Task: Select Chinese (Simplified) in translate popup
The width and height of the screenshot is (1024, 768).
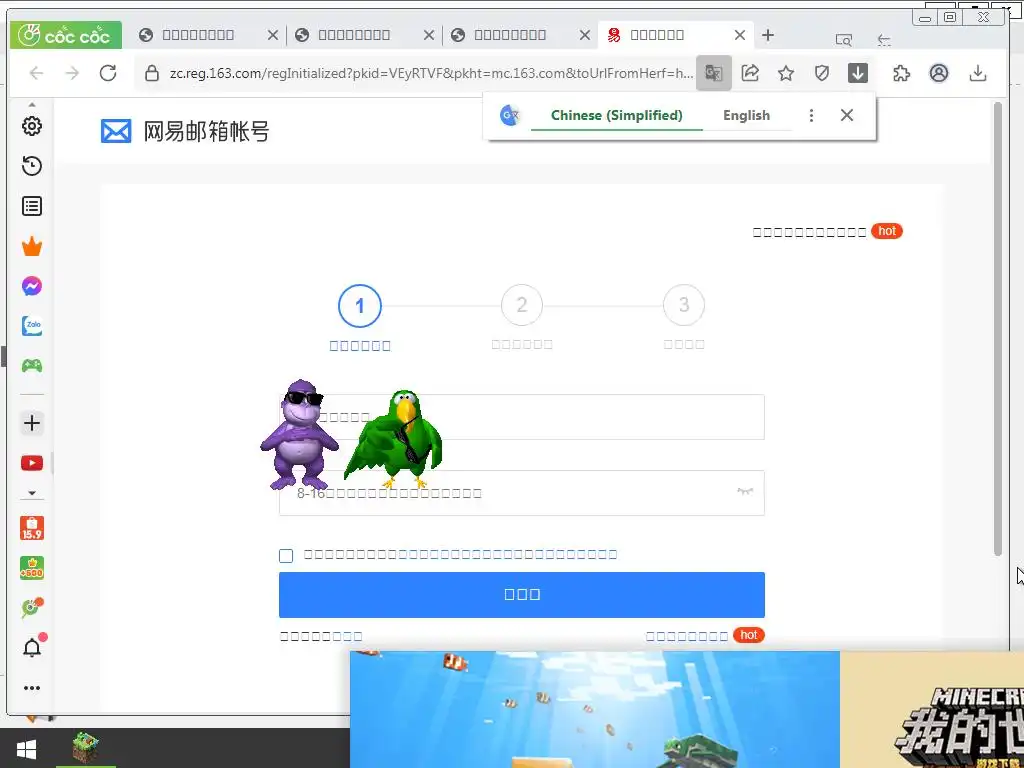Action: tap(616, 116)
